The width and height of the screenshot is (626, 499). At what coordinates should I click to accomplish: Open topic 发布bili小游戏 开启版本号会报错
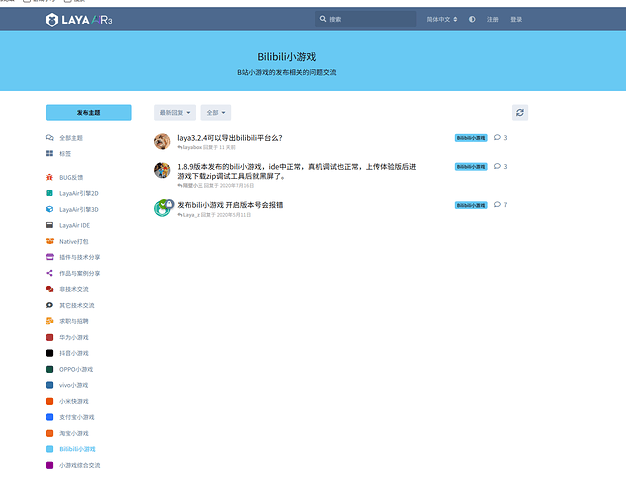click(230, 205)
